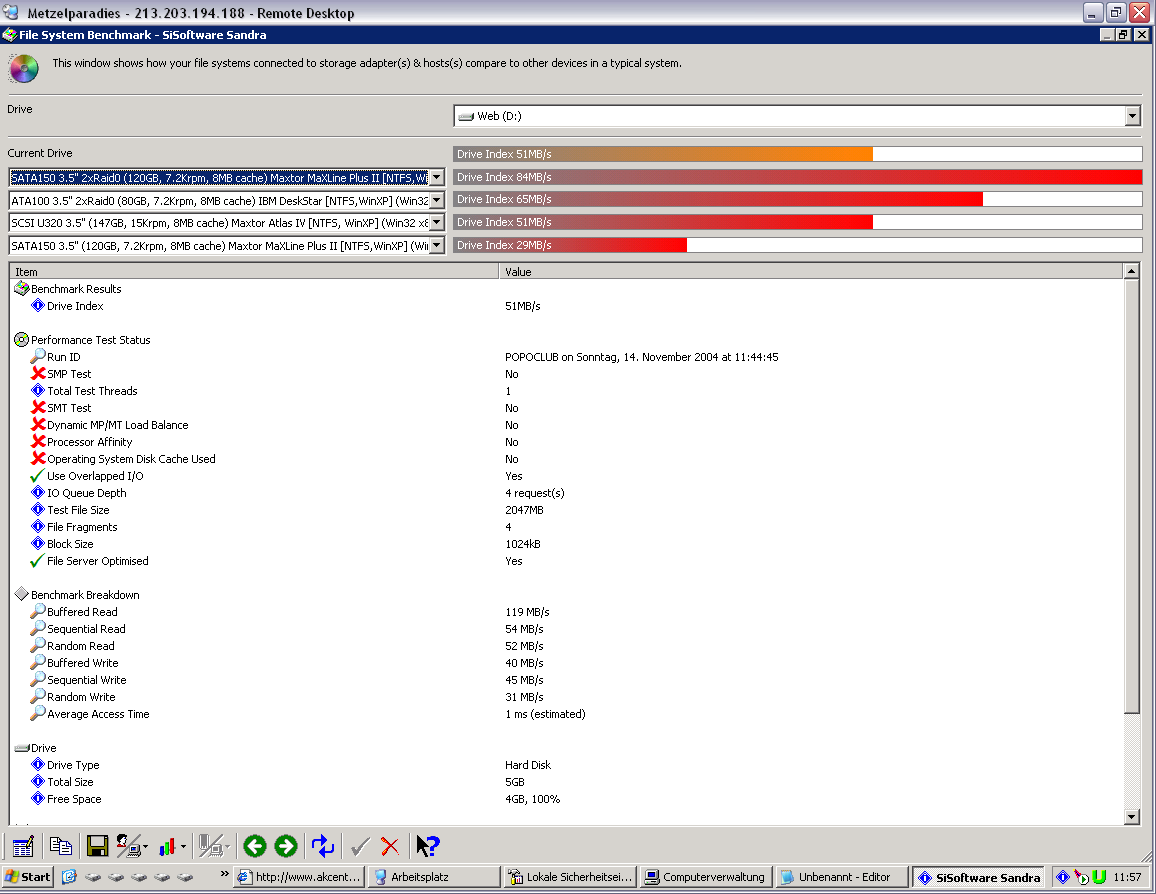Click the Item column header
Viewport: 1156px width, 894px height.
click(x=254, y=271)
